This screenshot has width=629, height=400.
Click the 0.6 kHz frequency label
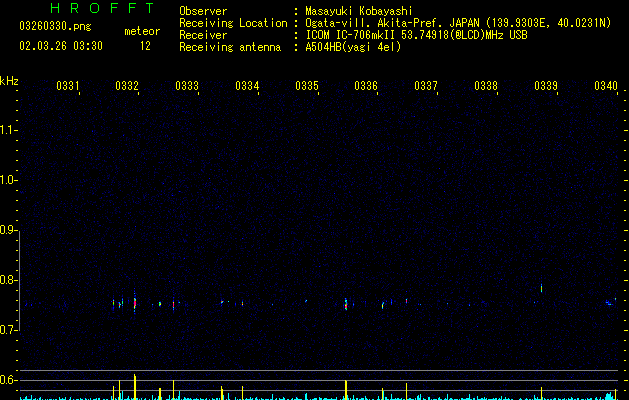click(8, 380)
